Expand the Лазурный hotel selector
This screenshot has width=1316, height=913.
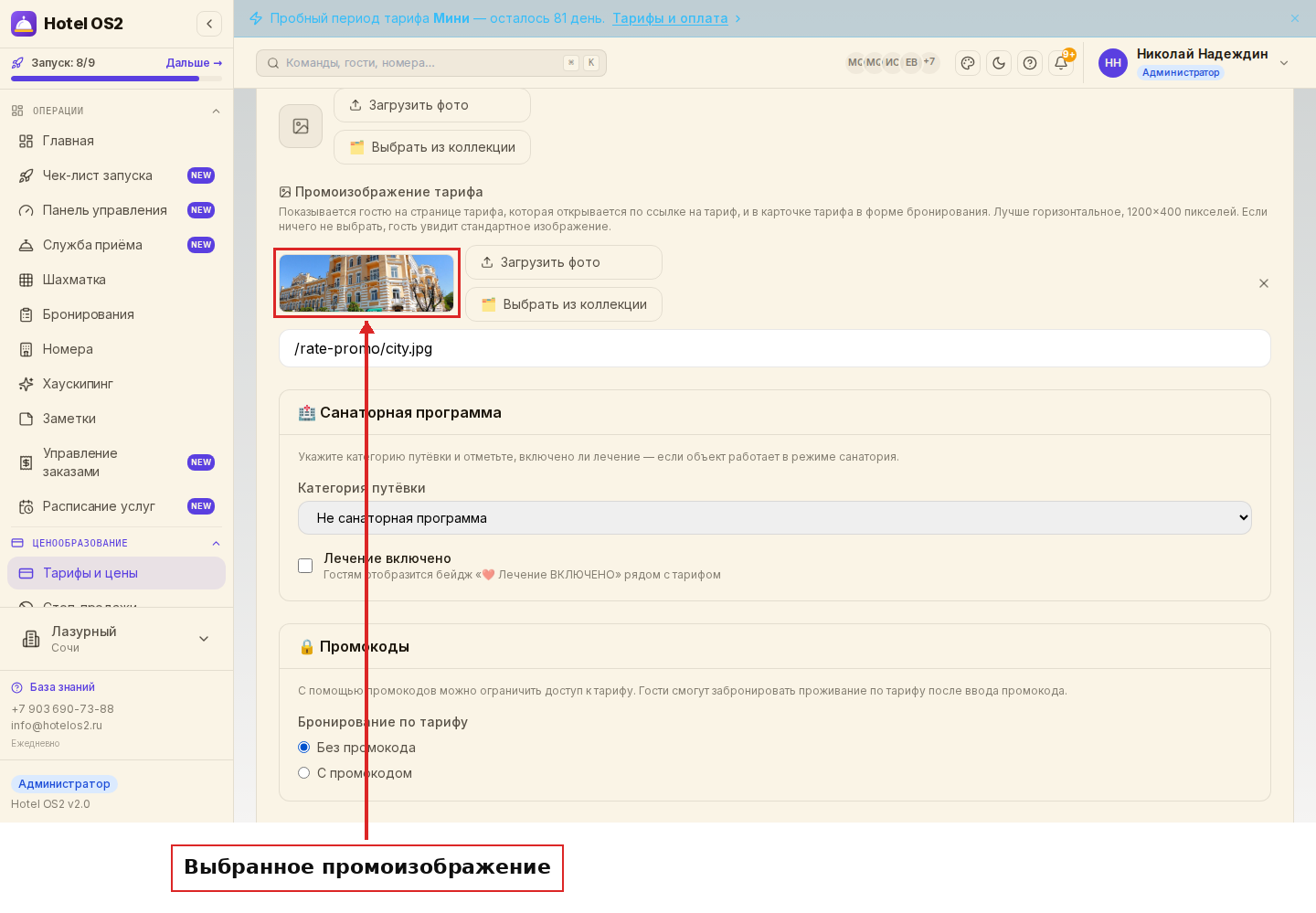(x=116, y=639)
